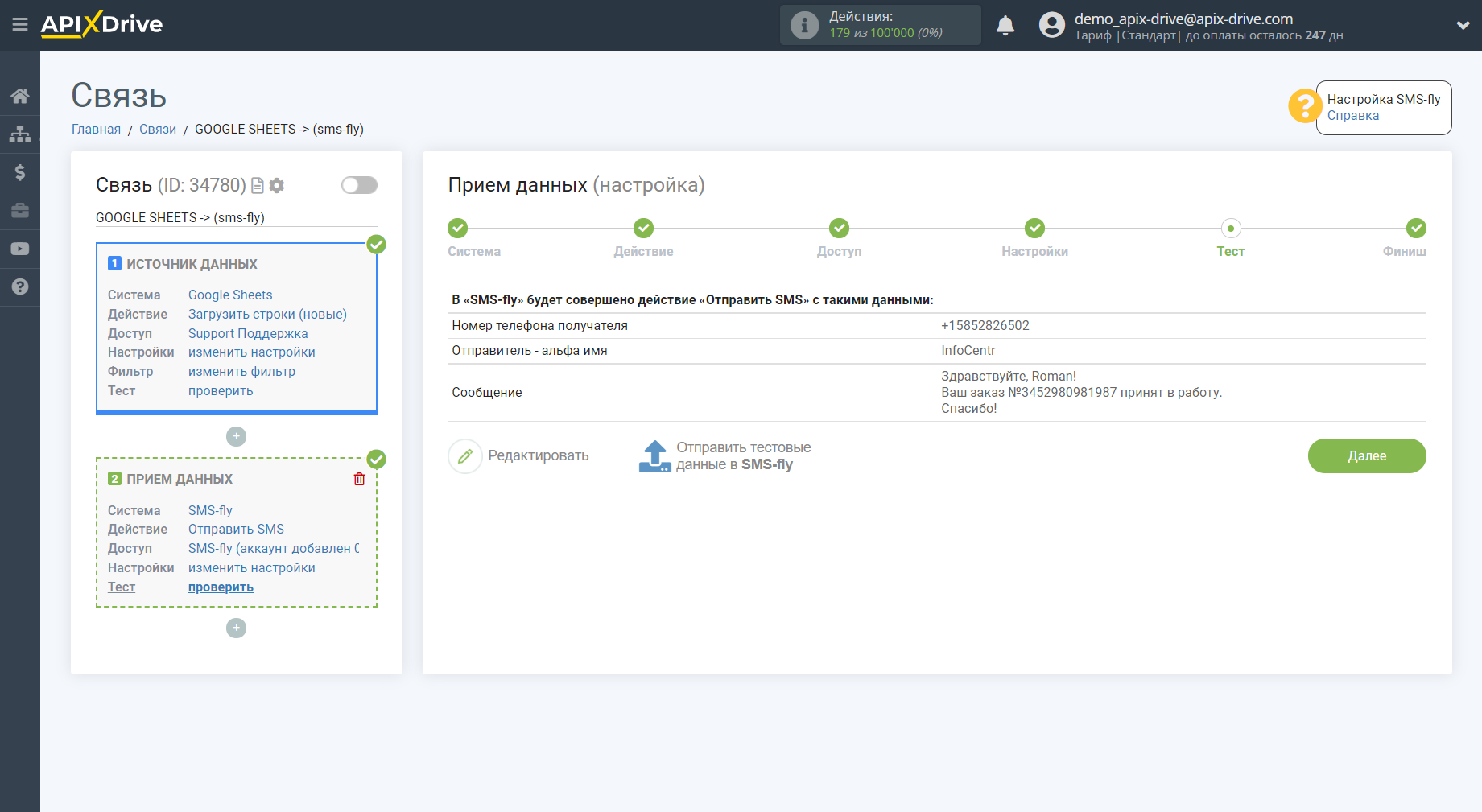Open the notifications bell
This screenshot has width=1482, height=812.
pos(1005,26)
